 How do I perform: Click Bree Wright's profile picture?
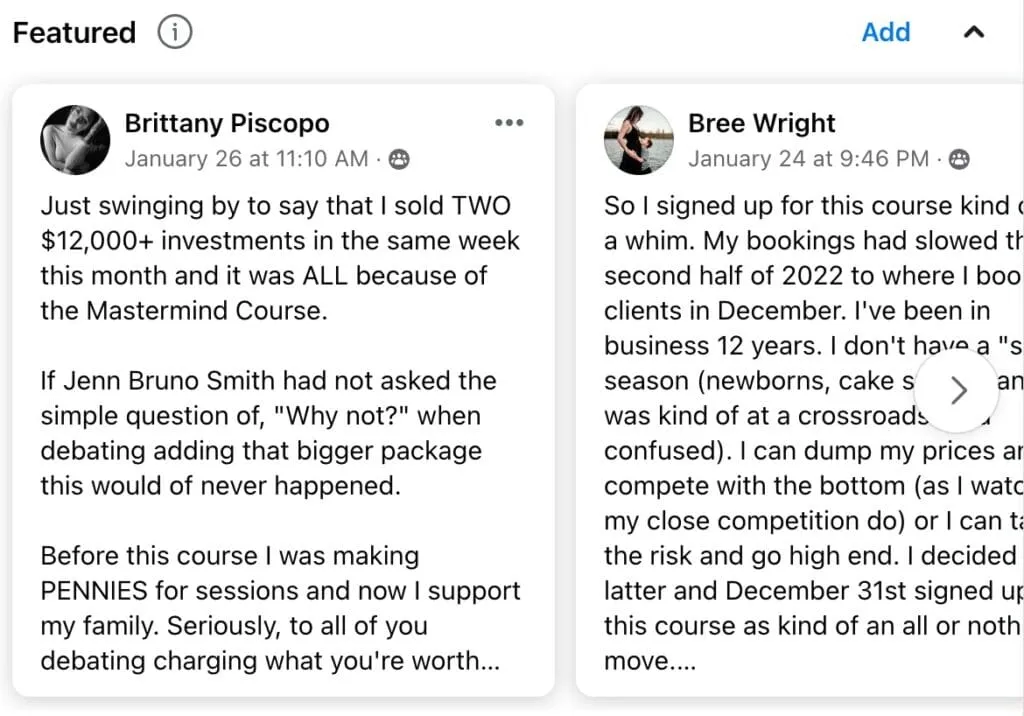point(638,140)
